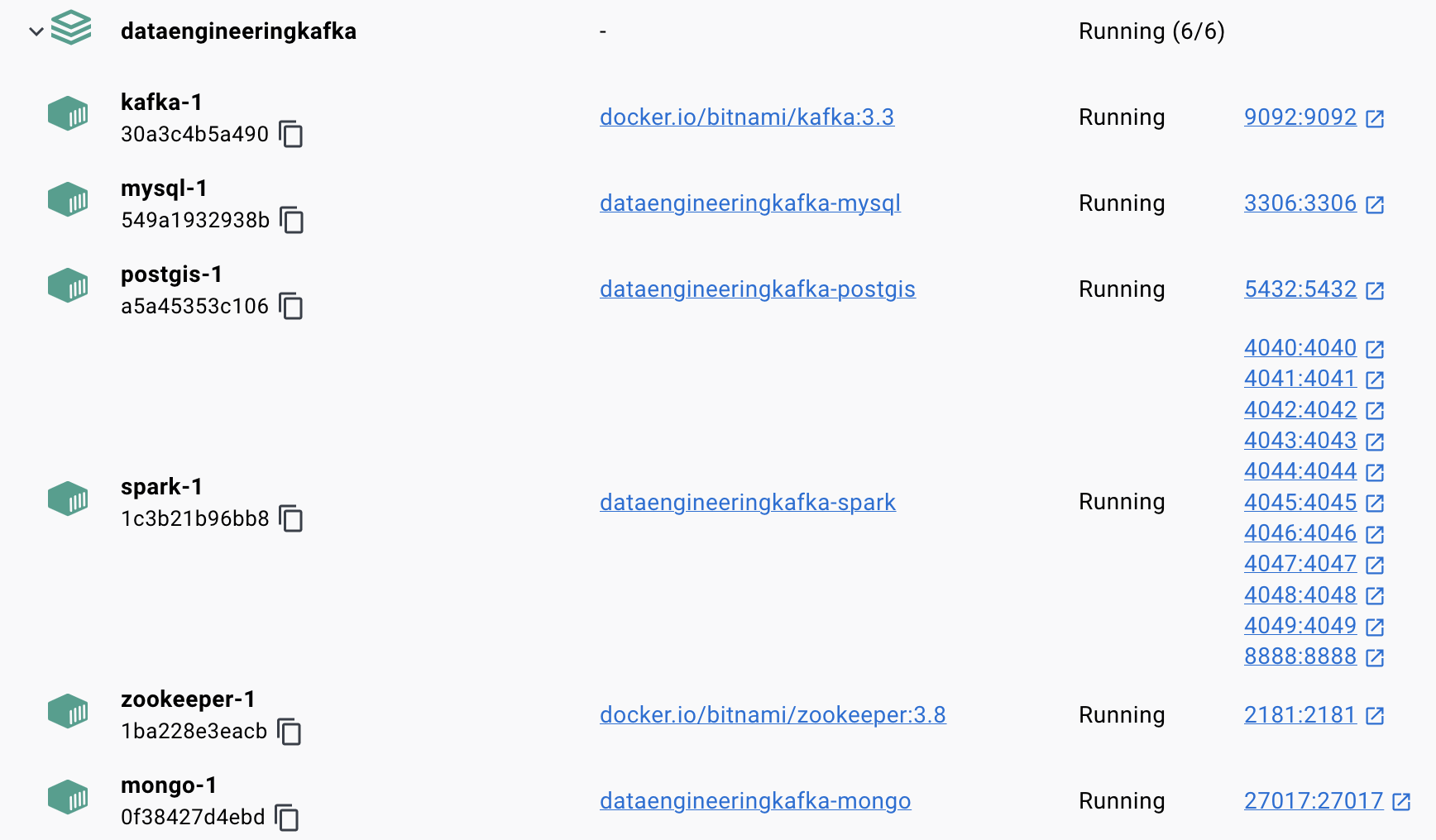Open the docker.io/bitnami/kafka:3.3 image link

(x=746, y=117)
